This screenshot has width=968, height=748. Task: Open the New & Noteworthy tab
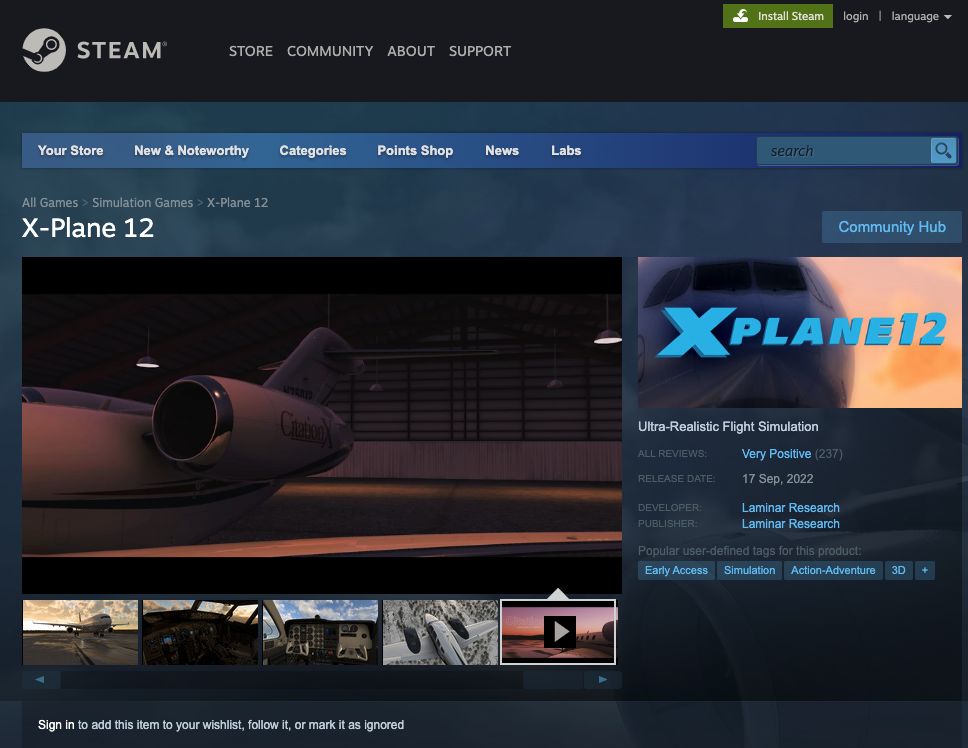(191, 151)
